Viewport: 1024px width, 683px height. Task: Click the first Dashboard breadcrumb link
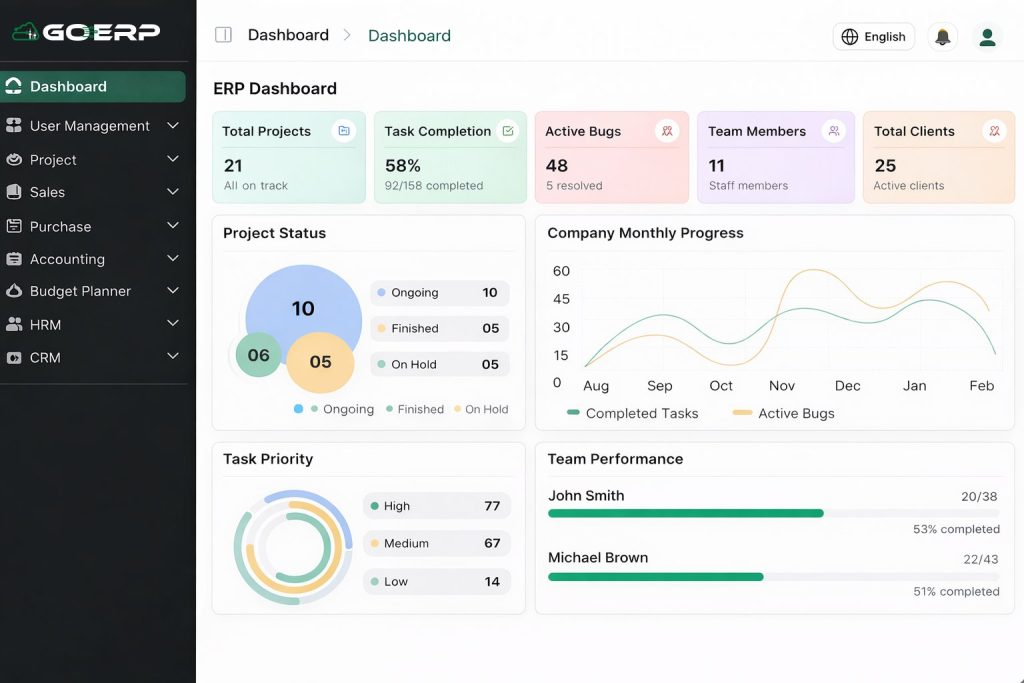click(x=288, y=35)
